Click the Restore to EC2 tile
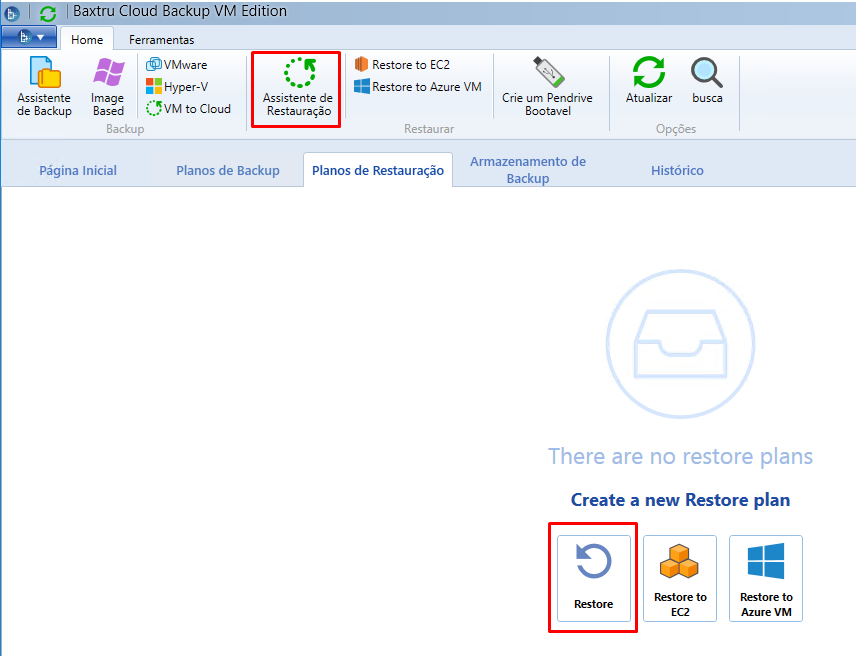Viewport: 856px width, 656px height. 680,578
